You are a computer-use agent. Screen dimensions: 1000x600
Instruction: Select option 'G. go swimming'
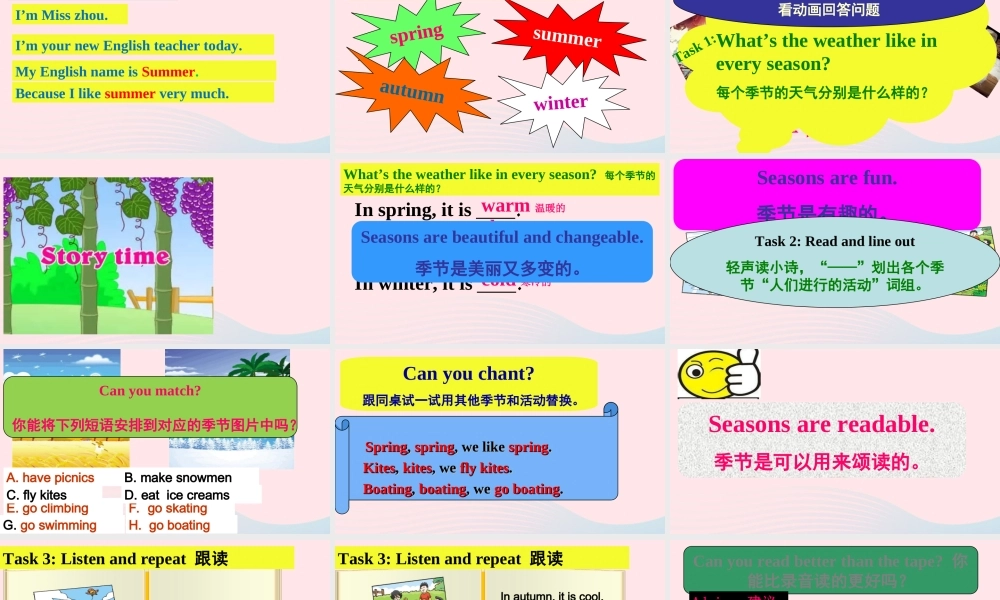pos(50,525)
